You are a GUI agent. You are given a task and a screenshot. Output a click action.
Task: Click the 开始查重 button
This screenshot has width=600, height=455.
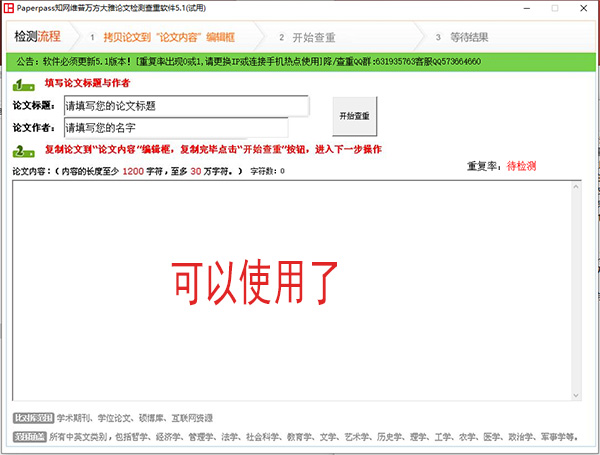(x=355, y=116)
